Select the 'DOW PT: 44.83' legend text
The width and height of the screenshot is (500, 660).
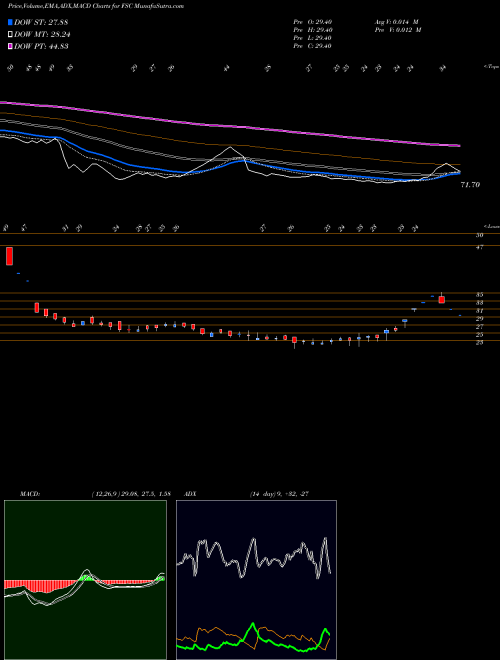(x=41, y=46)
